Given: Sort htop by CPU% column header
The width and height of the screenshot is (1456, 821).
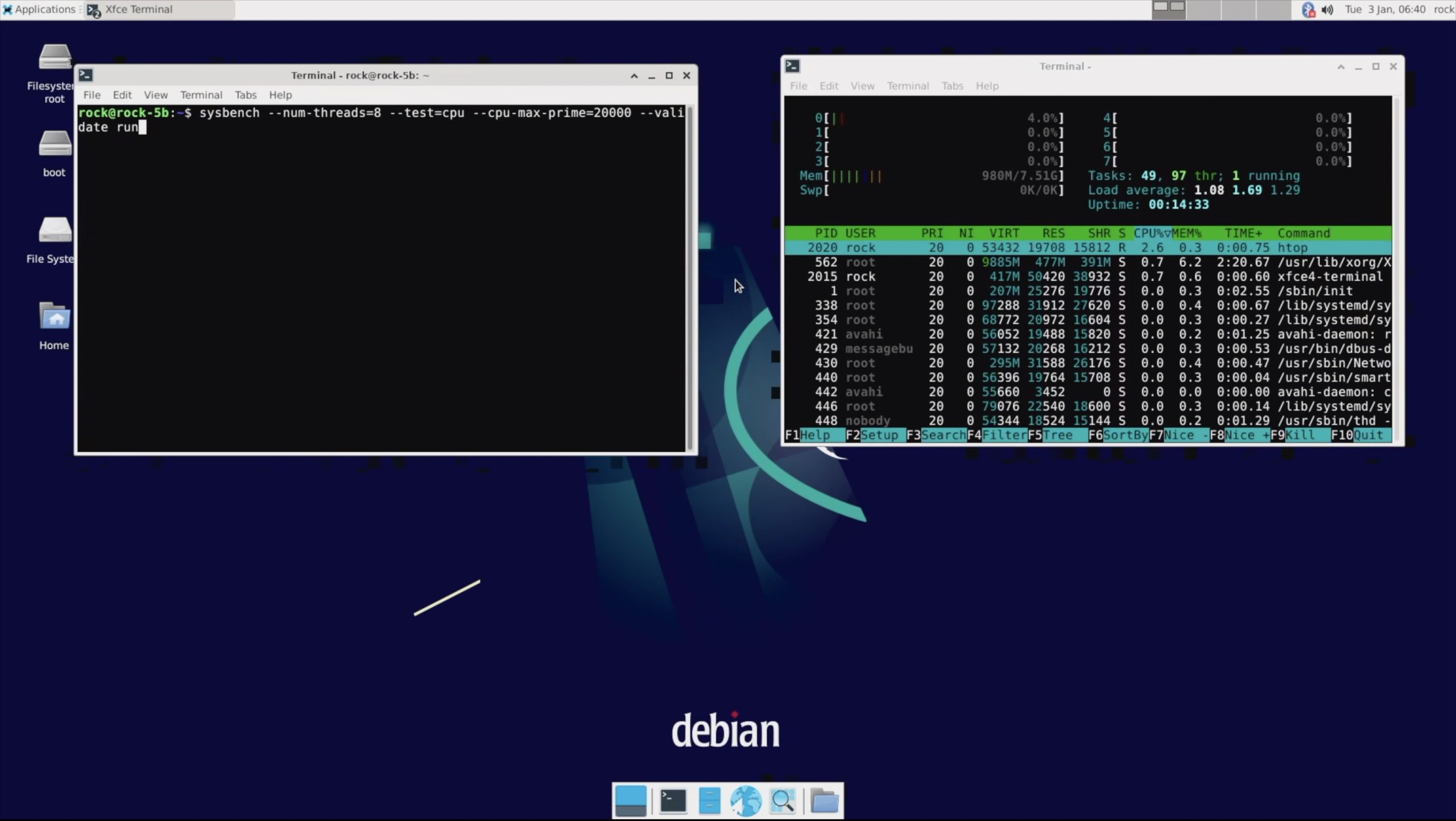Looking at the screenshot, I should tap(1151, 233).
